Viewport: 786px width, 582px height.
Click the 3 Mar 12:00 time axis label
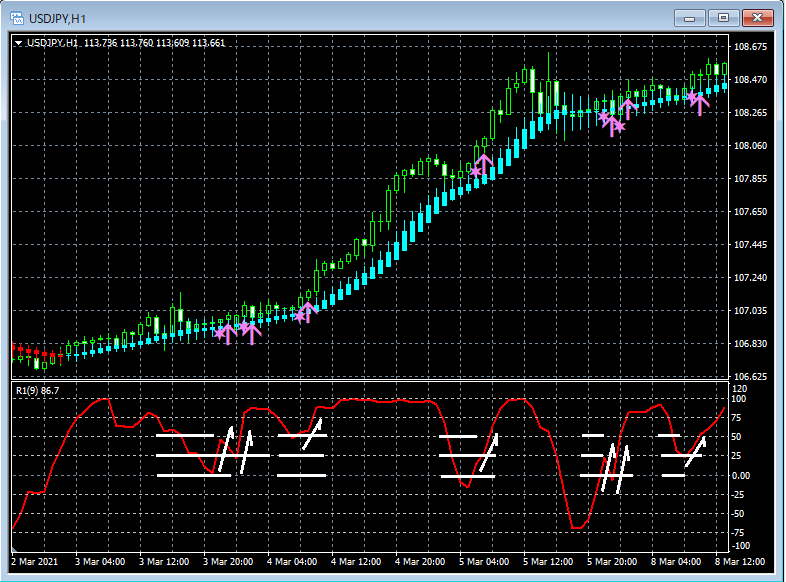pos(164,561)
